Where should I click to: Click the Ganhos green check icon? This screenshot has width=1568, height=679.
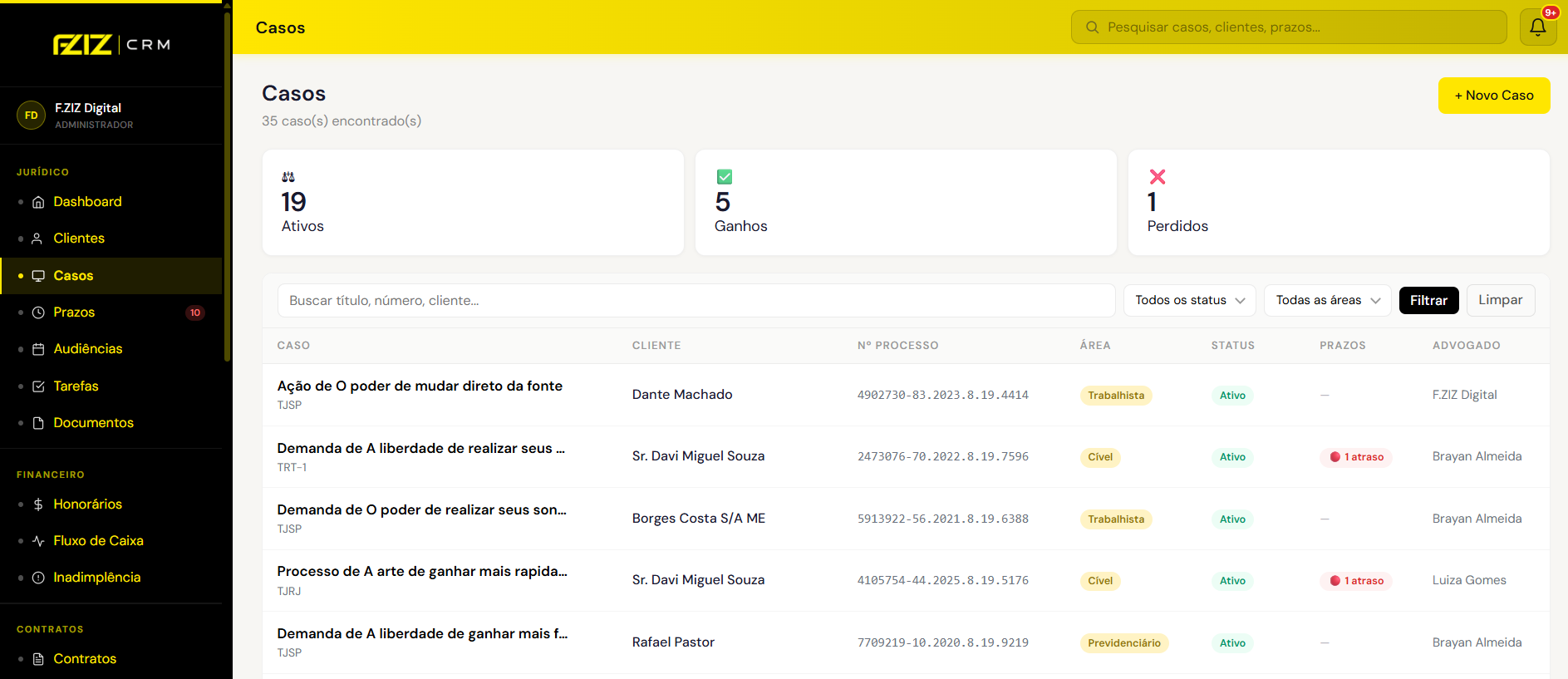[725, 177]
